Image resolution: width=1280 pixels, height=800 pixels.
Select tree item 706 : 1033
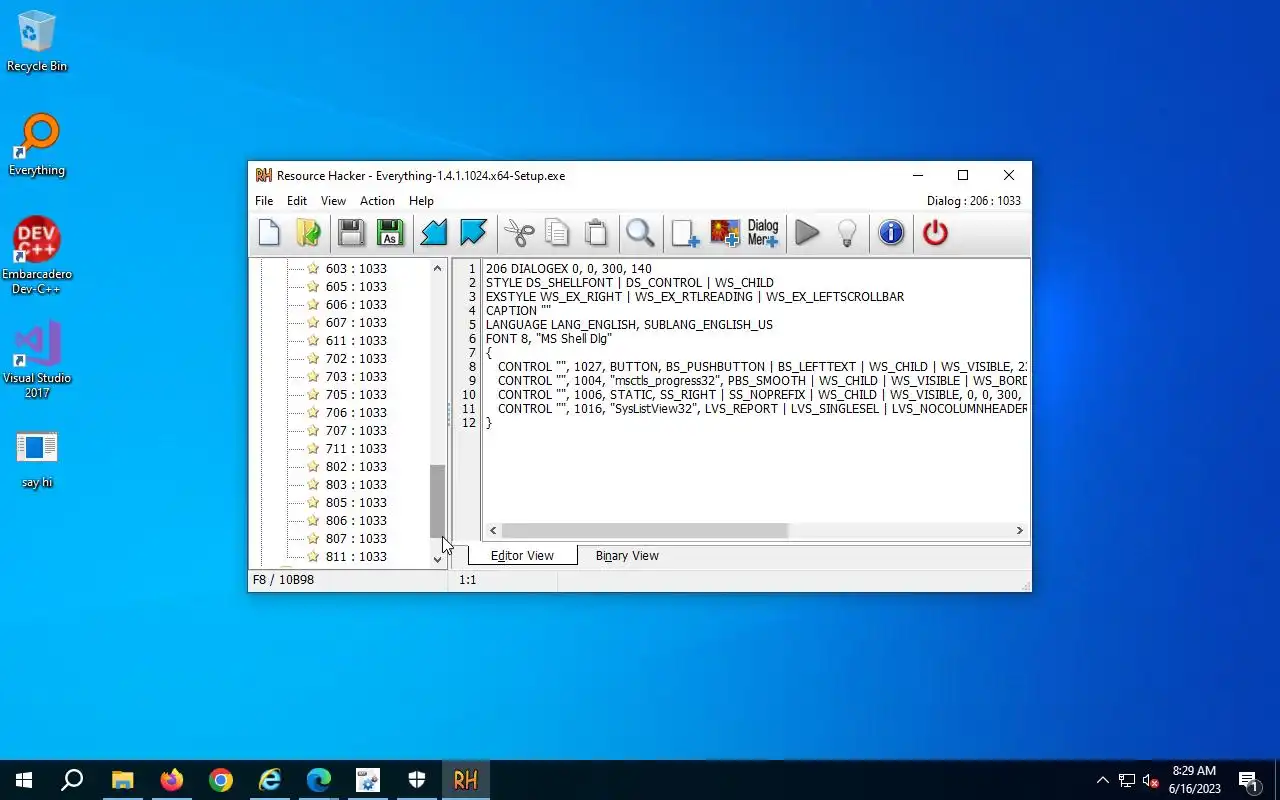tap(355, 412)
